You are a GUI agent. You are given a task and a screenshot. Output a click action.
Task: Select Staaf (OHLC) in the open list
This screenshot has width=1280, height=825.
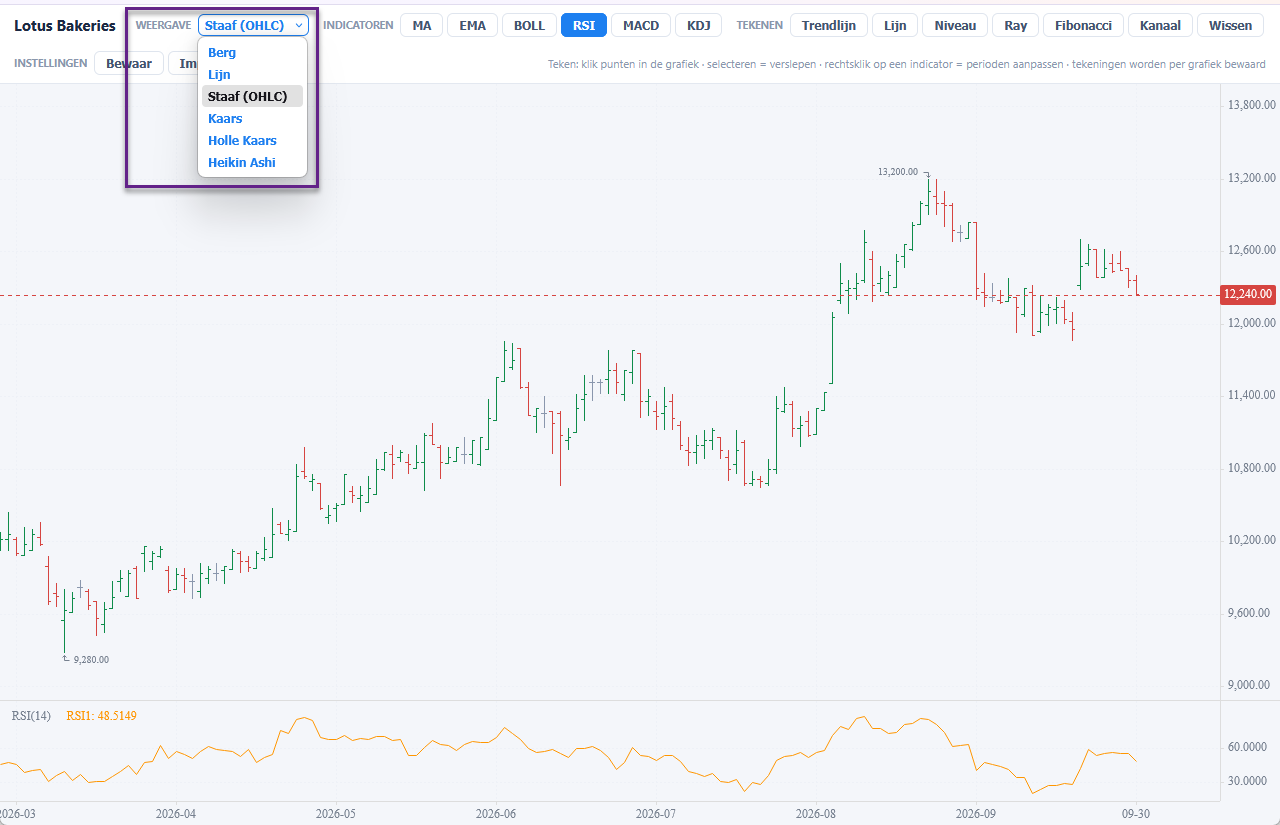(x=252, y=96)
